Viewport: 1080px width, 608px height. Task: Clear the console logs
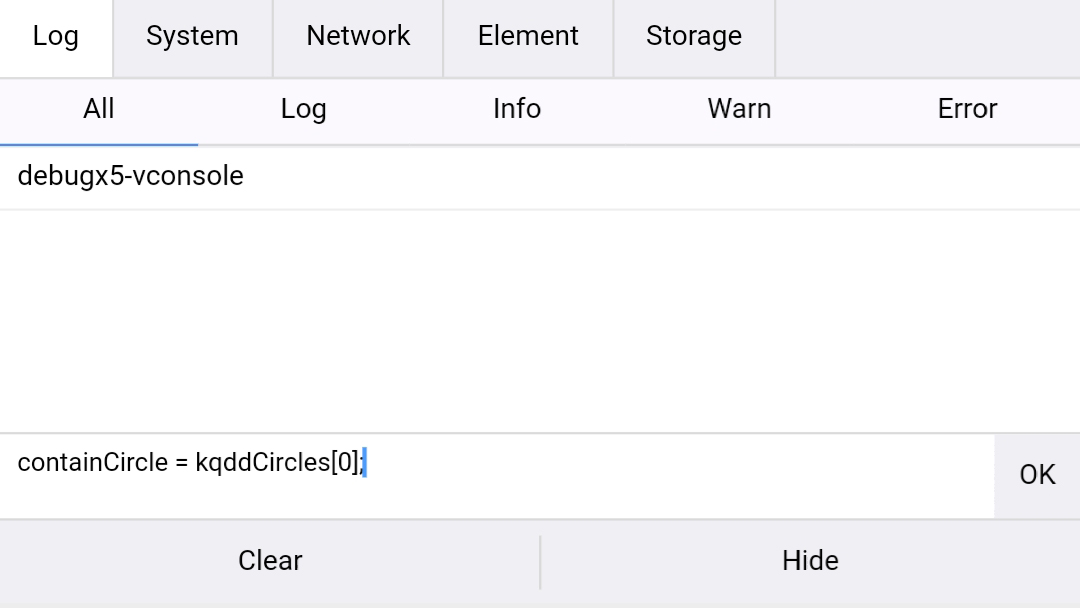(270, 561)
